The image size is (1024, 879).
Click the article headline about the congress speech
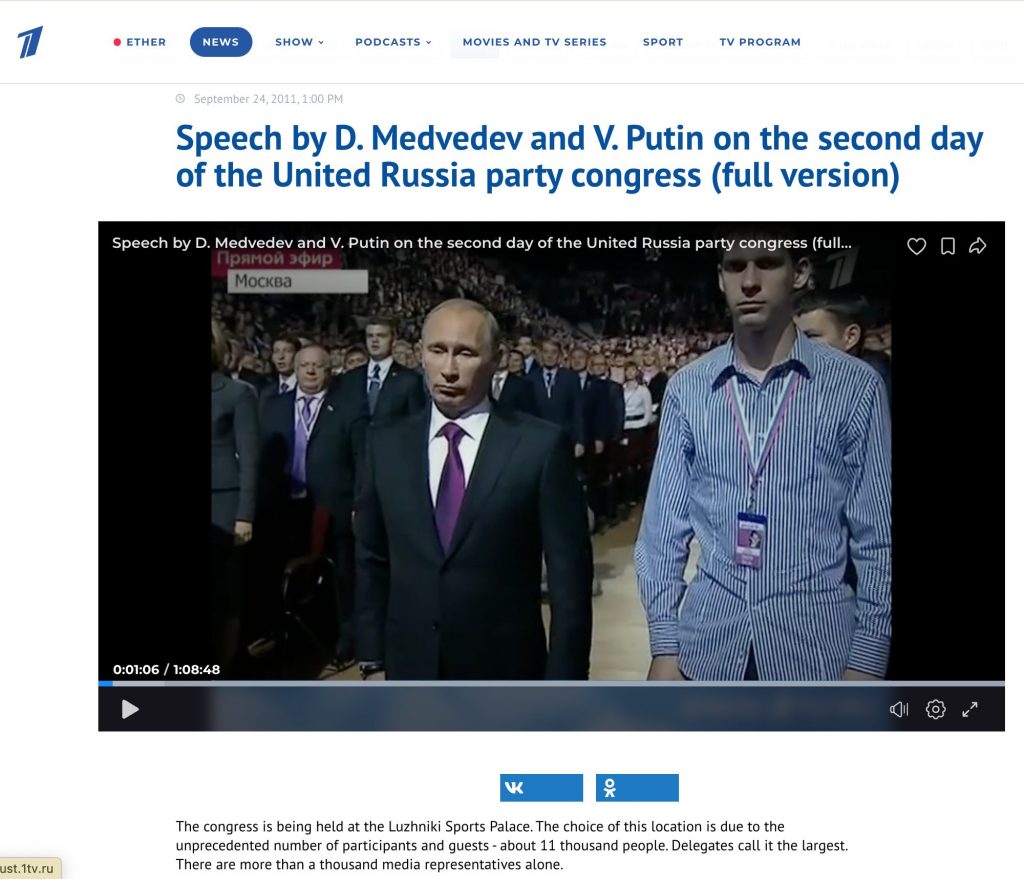(x=579, y=157)
